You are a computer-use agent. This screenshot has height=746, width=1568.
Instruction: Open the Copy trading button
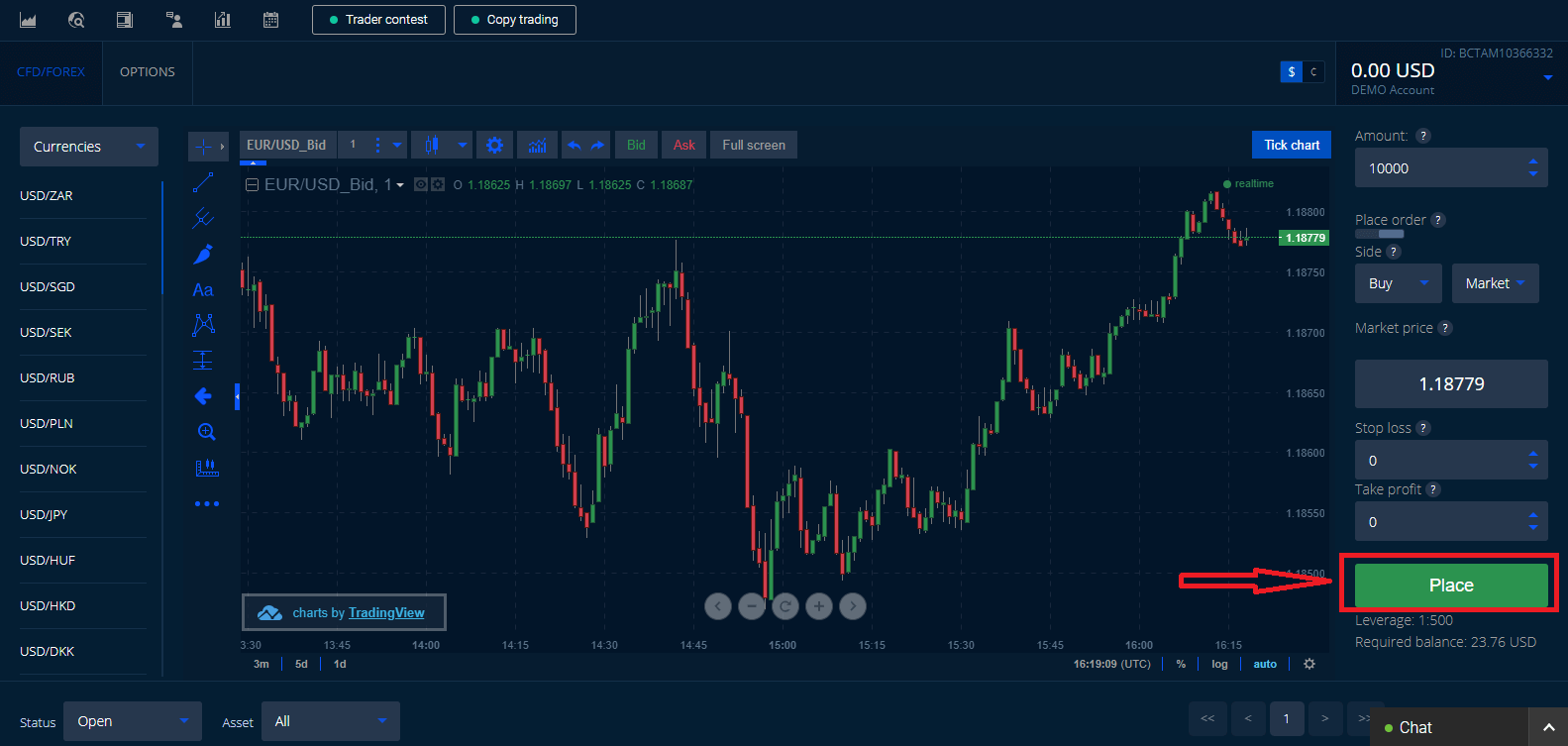pos(515,20)
